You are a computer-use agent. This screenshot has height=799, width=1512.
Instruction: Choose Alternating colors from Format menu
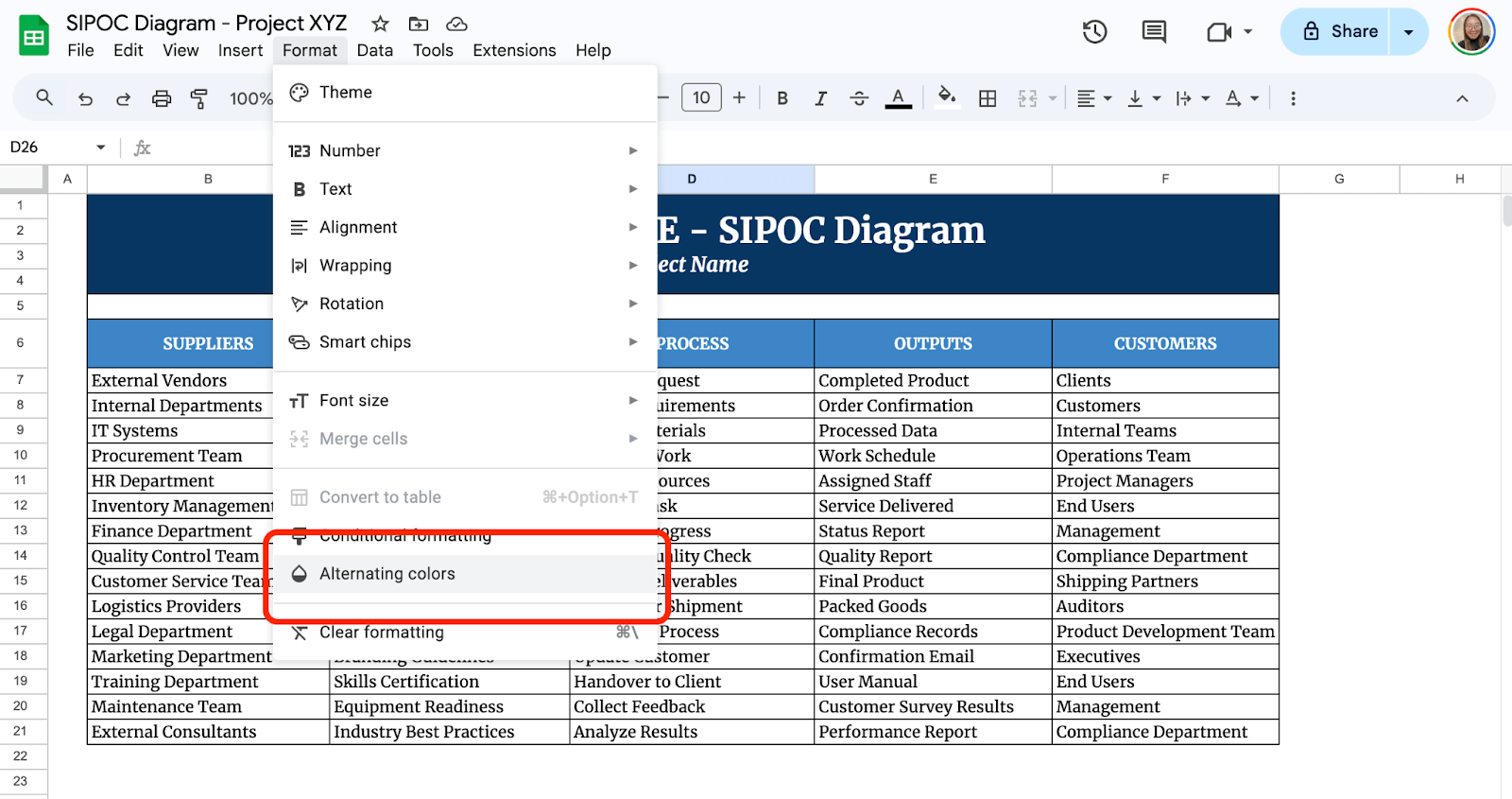[x=387, y=574]
